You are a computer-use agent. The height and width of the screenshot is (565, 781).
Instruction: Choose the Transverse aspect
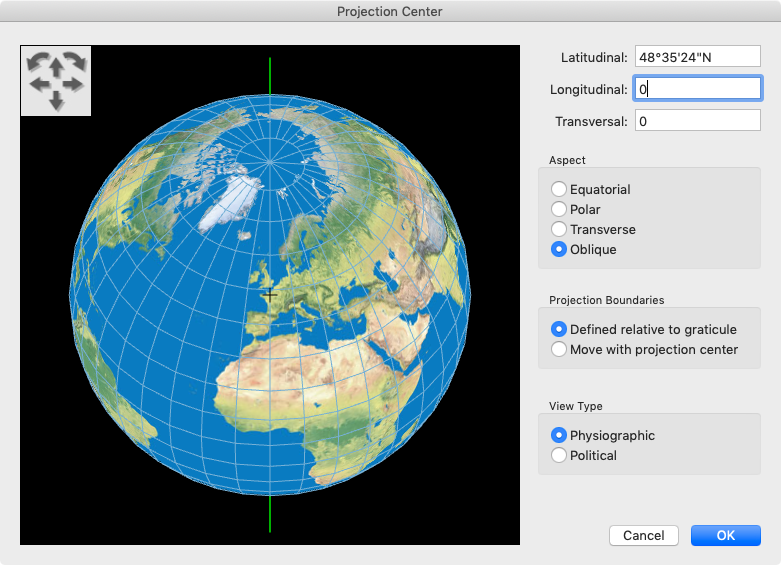click(x=559, y=230)
